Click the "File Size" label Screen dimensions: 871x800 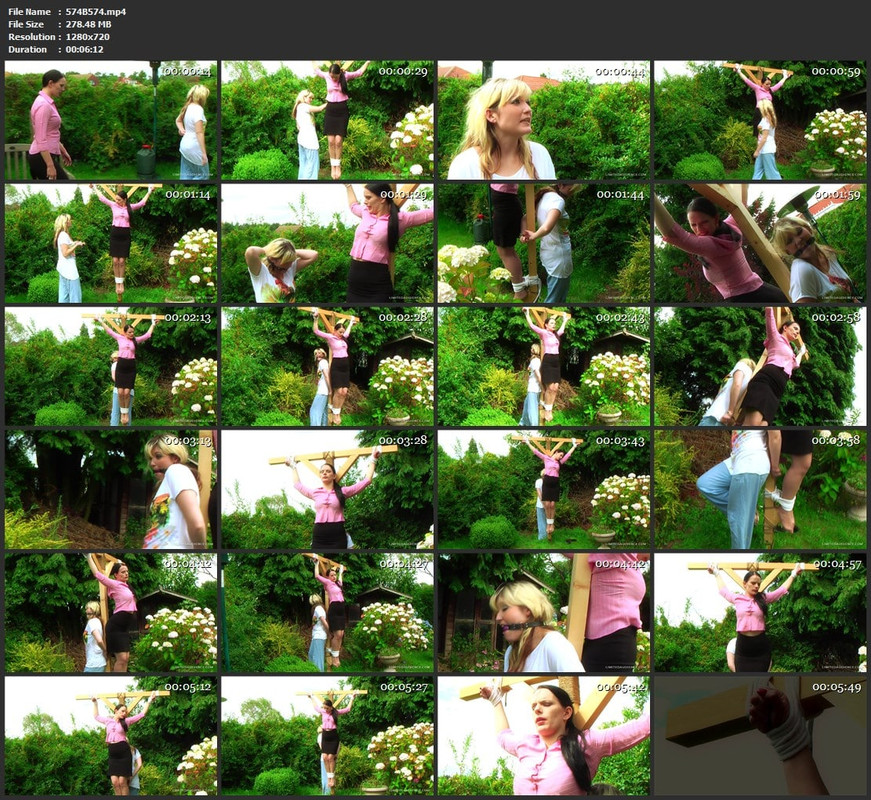(x=26, y=24)
